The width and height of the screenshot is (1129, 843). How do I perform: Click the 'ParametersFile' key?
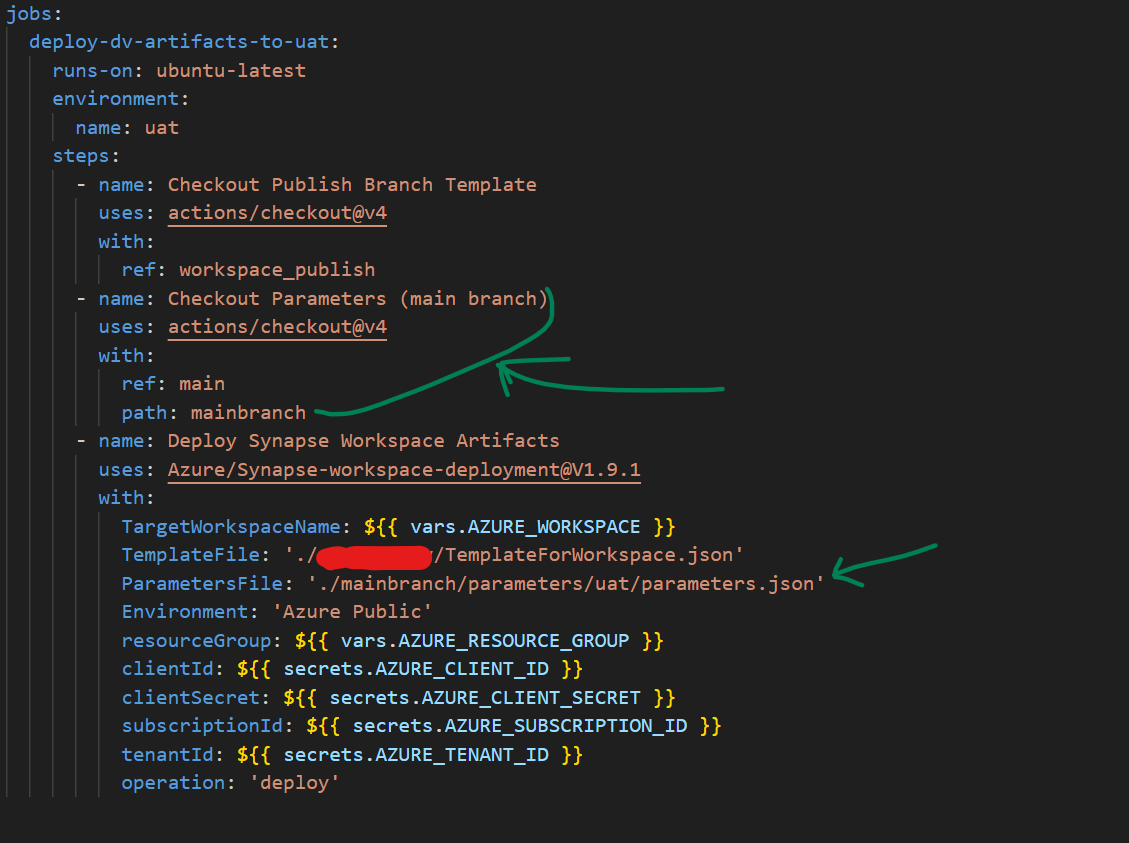coord(202,583)
